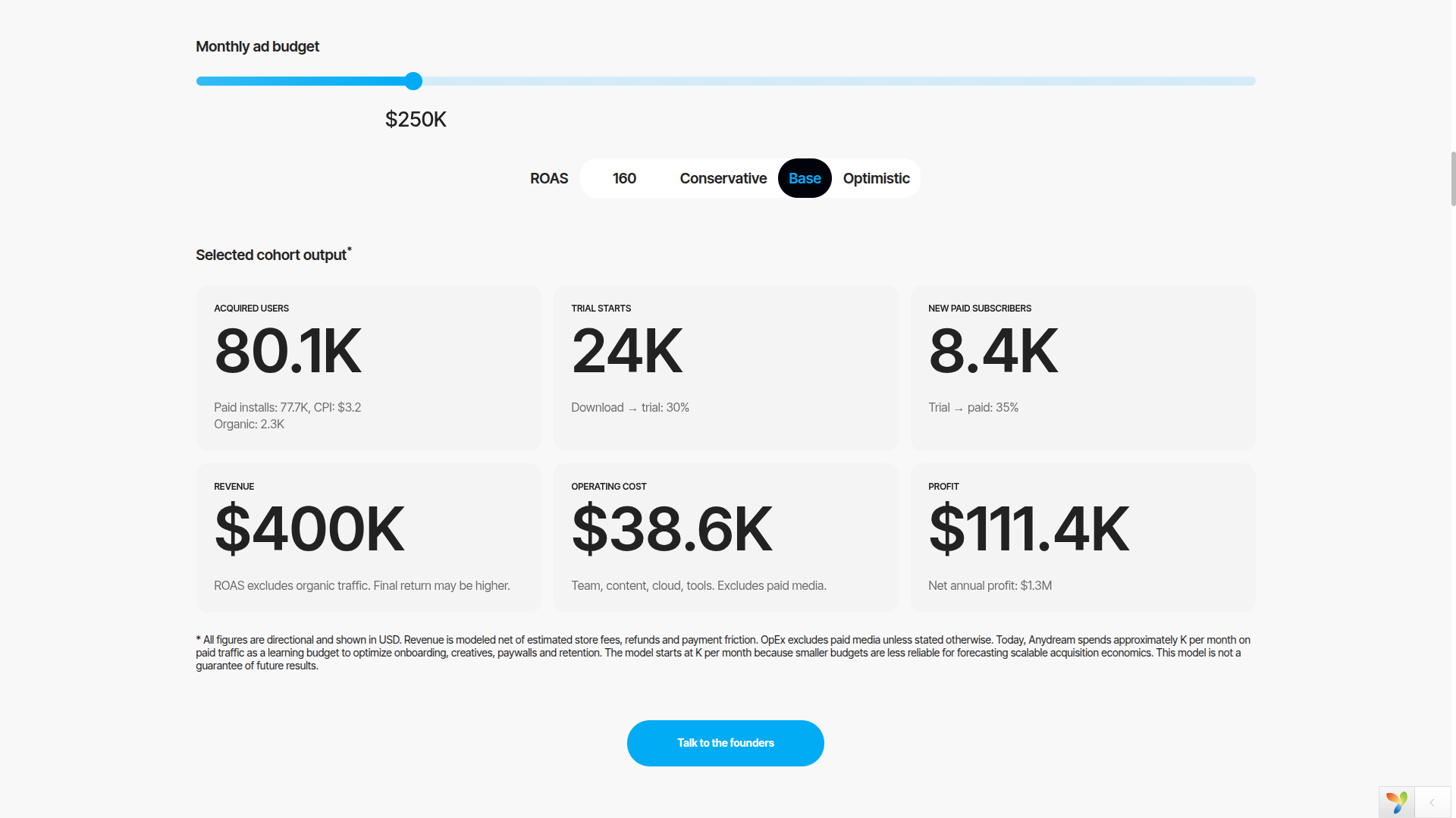Click the $111.4K profit value
Screen dimensions: 1456x818
tap(1029, 529)
